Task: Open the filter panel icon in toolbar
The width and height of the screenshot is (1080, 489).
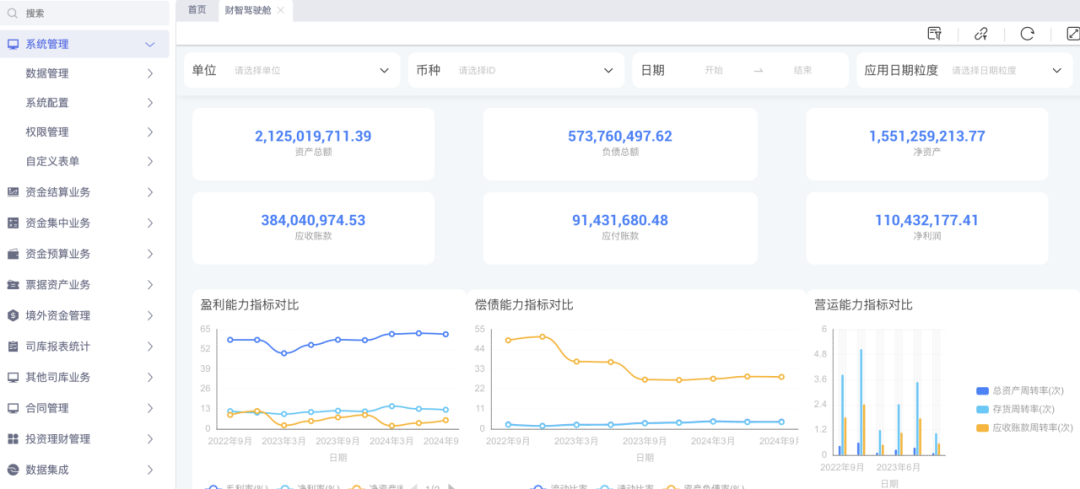Action: pos(934,34)
